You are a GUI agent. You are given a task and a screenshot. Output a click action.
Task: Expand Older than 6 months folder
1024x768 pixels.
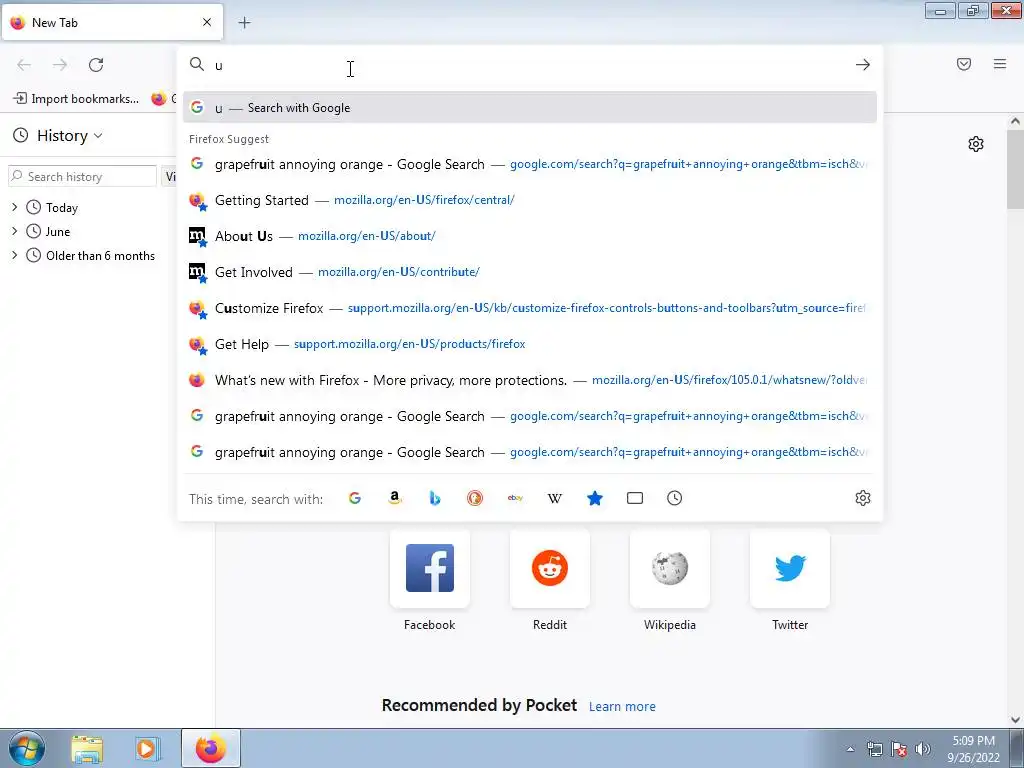point(14,255)
